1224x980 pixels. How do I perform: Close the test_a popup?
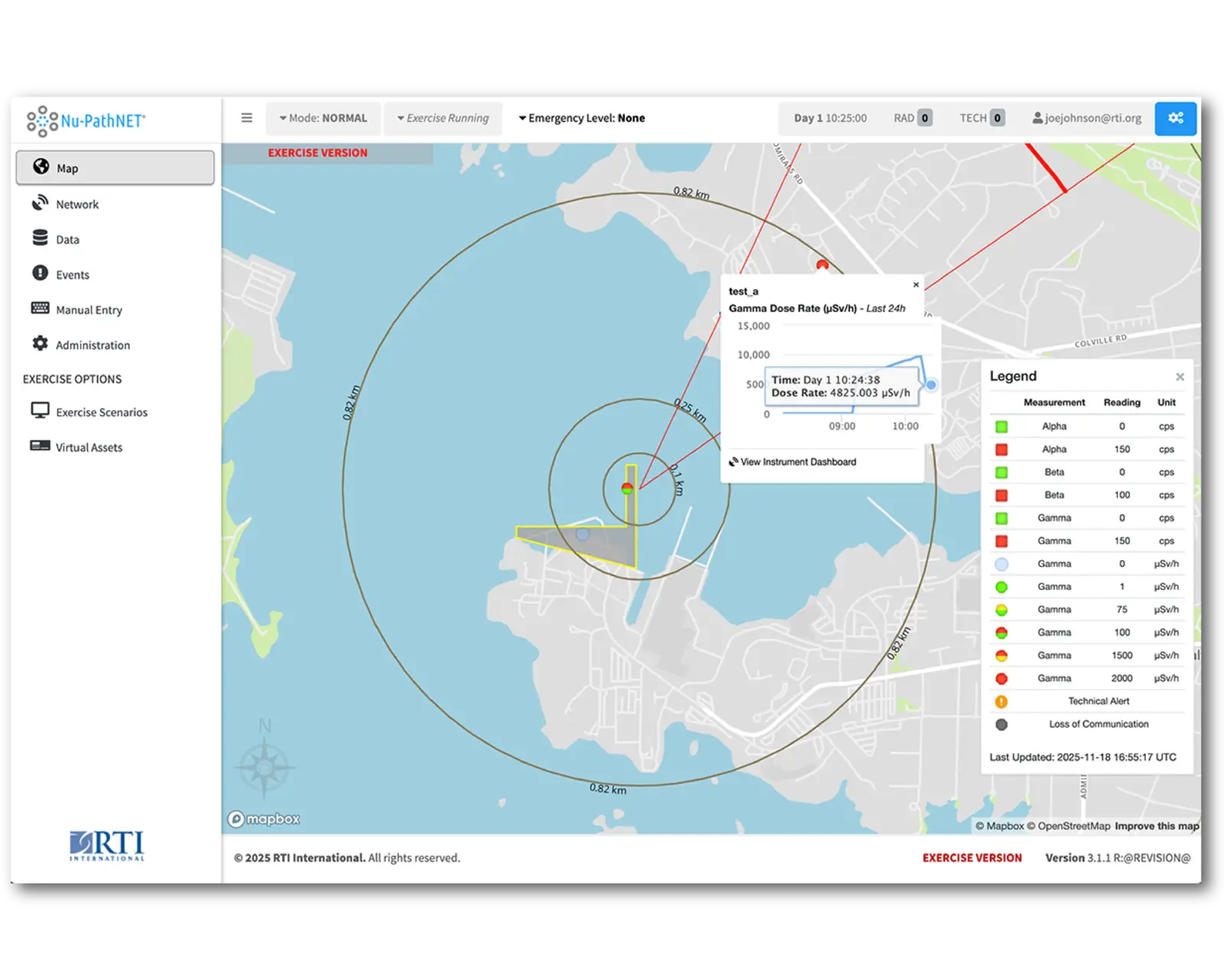[x=916, y=285]
